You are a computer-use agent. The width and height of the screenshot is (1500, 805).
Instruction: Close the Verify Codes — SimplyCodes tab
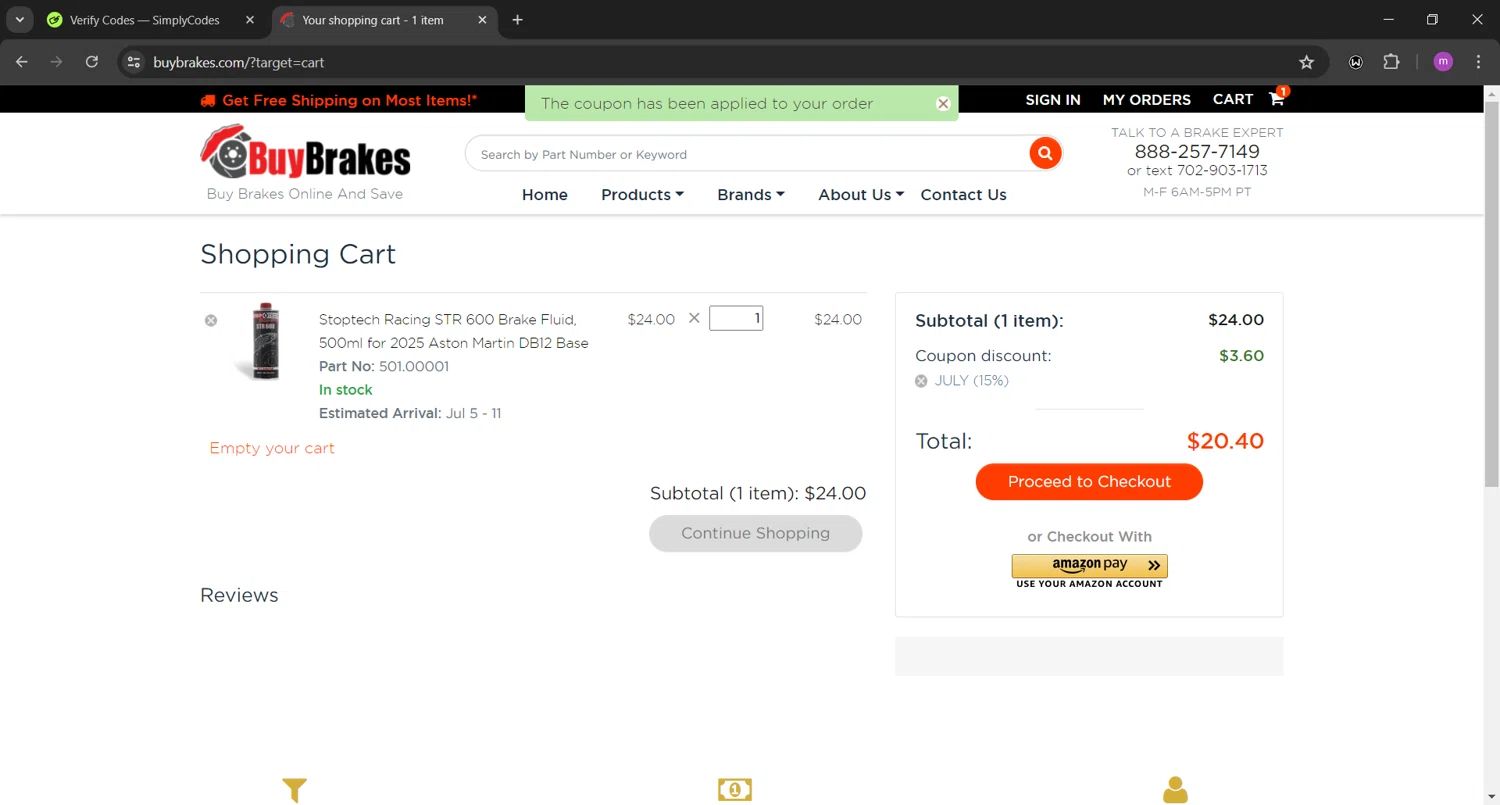pyautogui.click(x=250, y=20)
